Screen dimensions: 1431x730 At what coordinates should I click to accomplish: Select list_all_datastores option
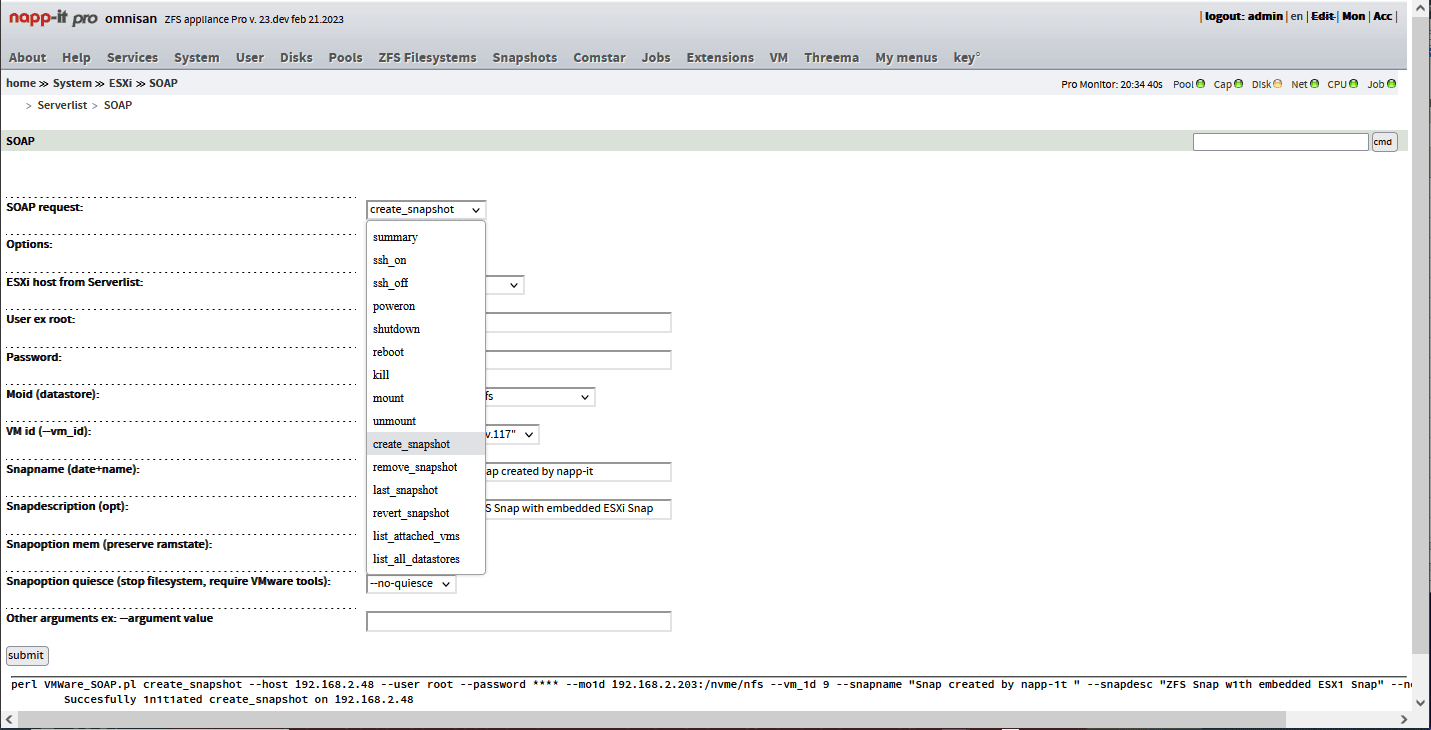[426, 559]
